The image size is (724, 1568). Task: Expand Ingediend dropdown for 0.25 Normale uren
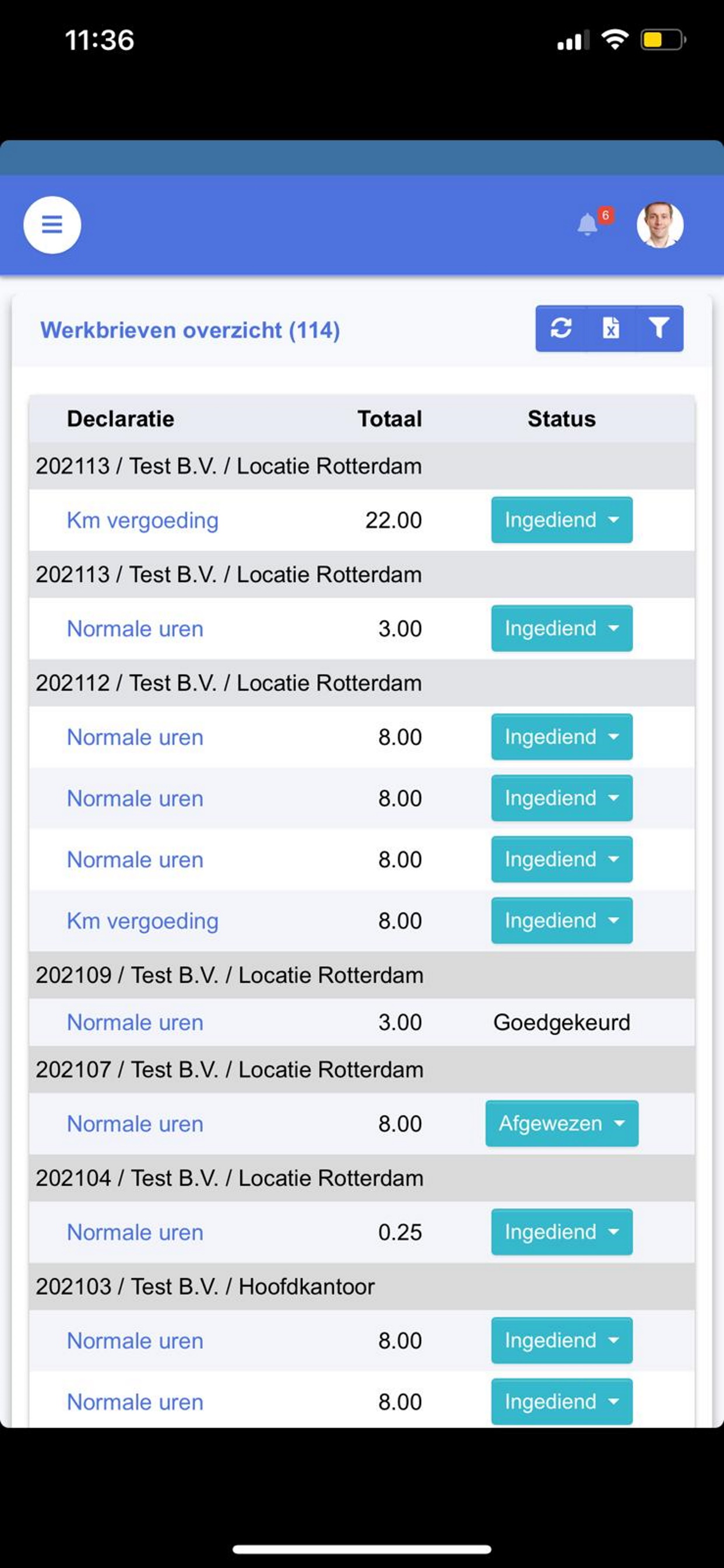pyautogui.click(x=561, y=1231)
